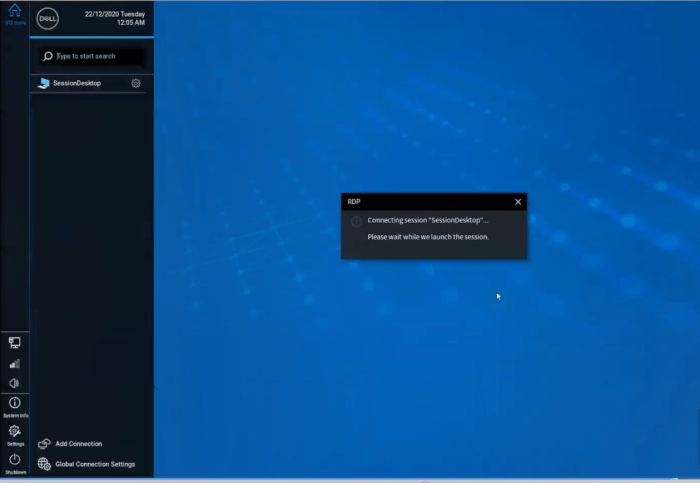Screen dimensions: 700x483
Task: Close the RDP connecting dialog
Action: click(518, 202)
